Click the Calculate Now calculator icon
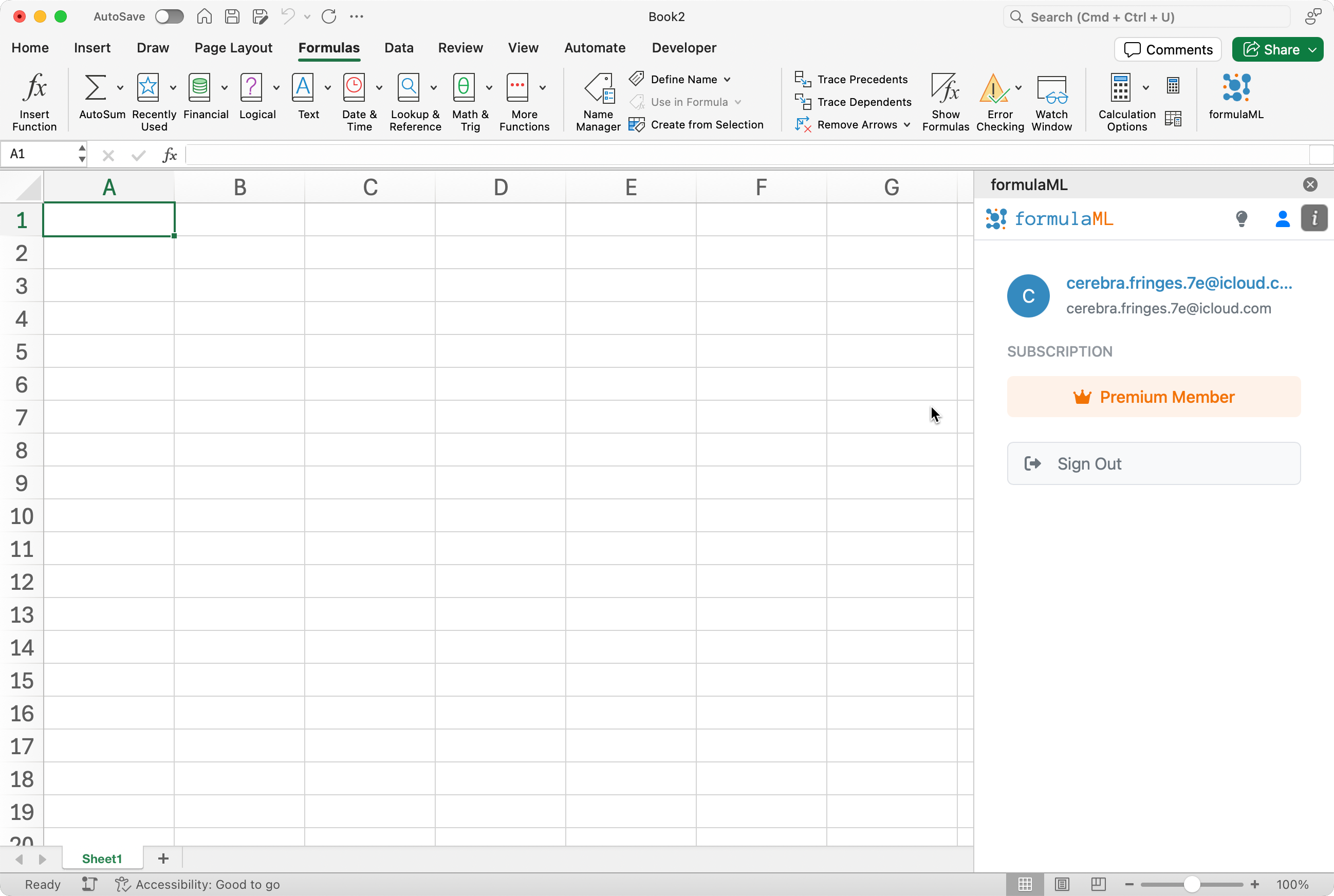Screen dimensions: 1334x896 click(x=1173, y=86)
